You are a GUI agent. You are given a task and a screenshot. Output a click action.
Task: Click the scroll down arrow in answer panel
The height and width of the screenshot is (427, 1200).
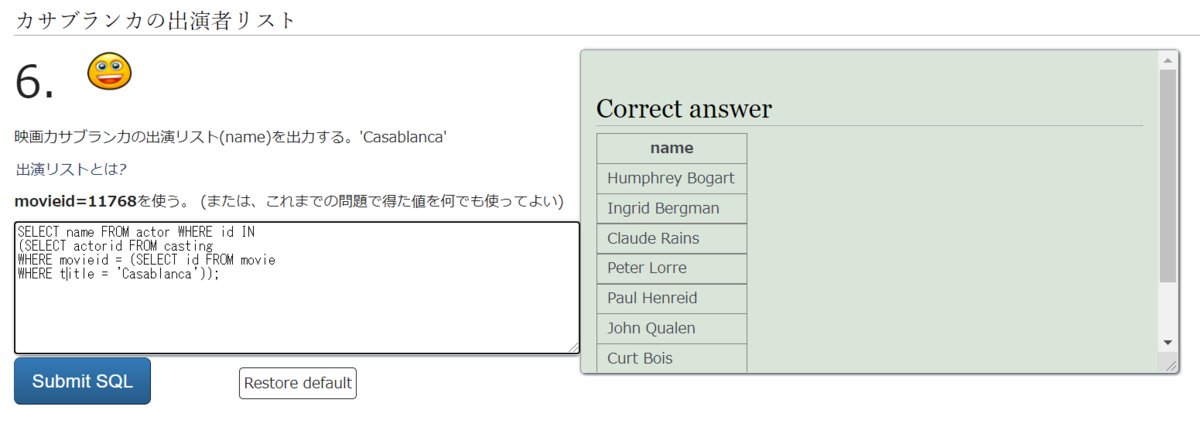tap(1167, 342)
